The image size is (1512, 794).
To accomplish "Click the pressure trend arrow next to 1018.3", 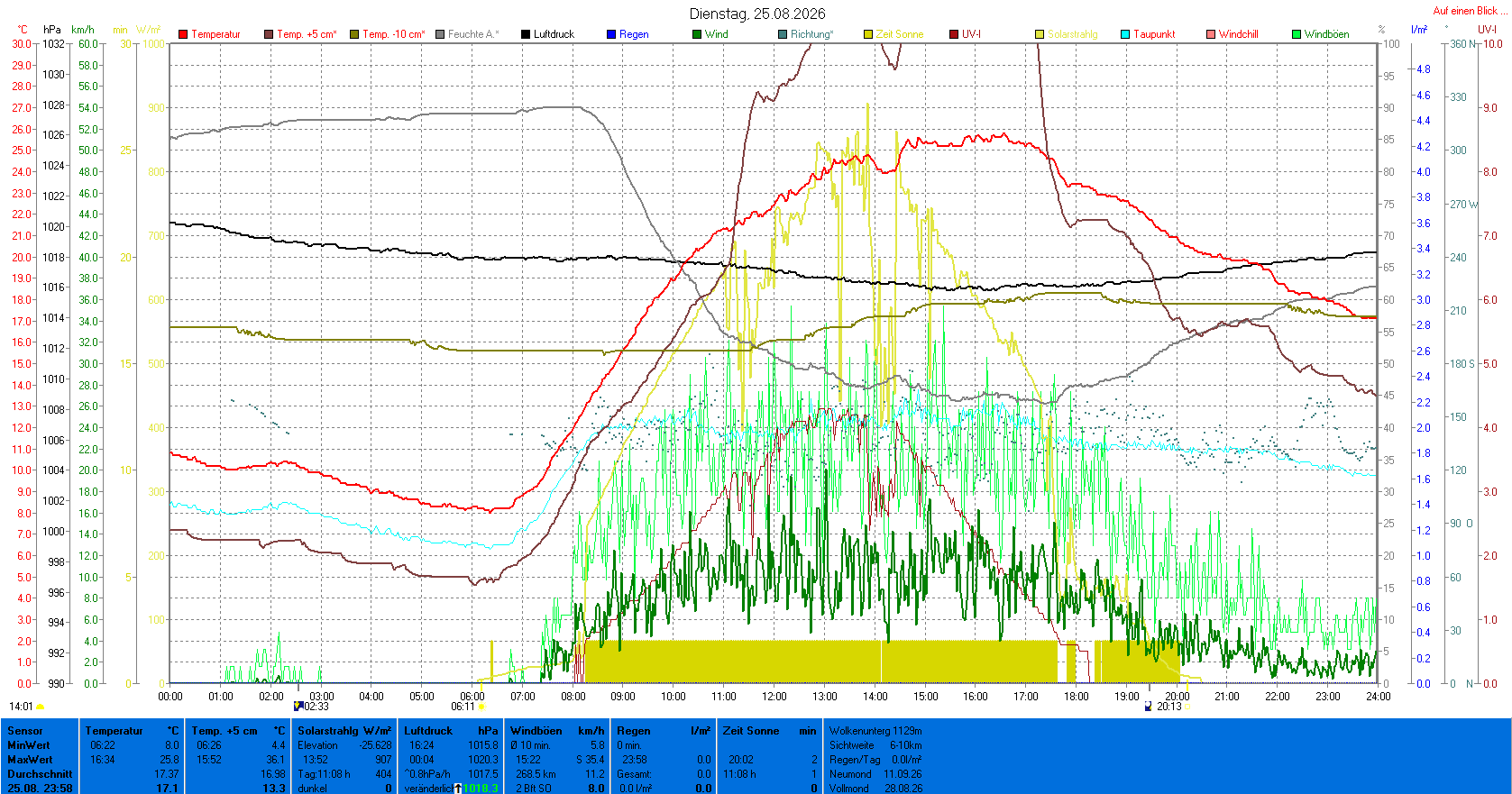I will click(458, 788).
